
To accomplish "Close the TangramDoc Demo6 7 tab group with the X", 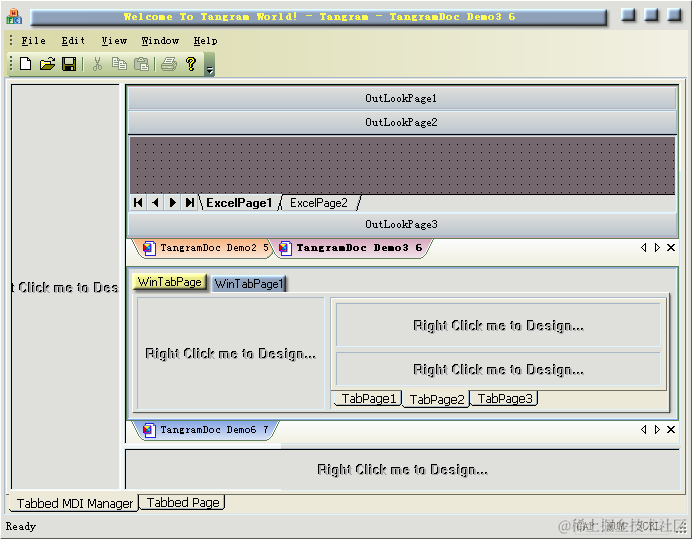I will tap(671, 430).
